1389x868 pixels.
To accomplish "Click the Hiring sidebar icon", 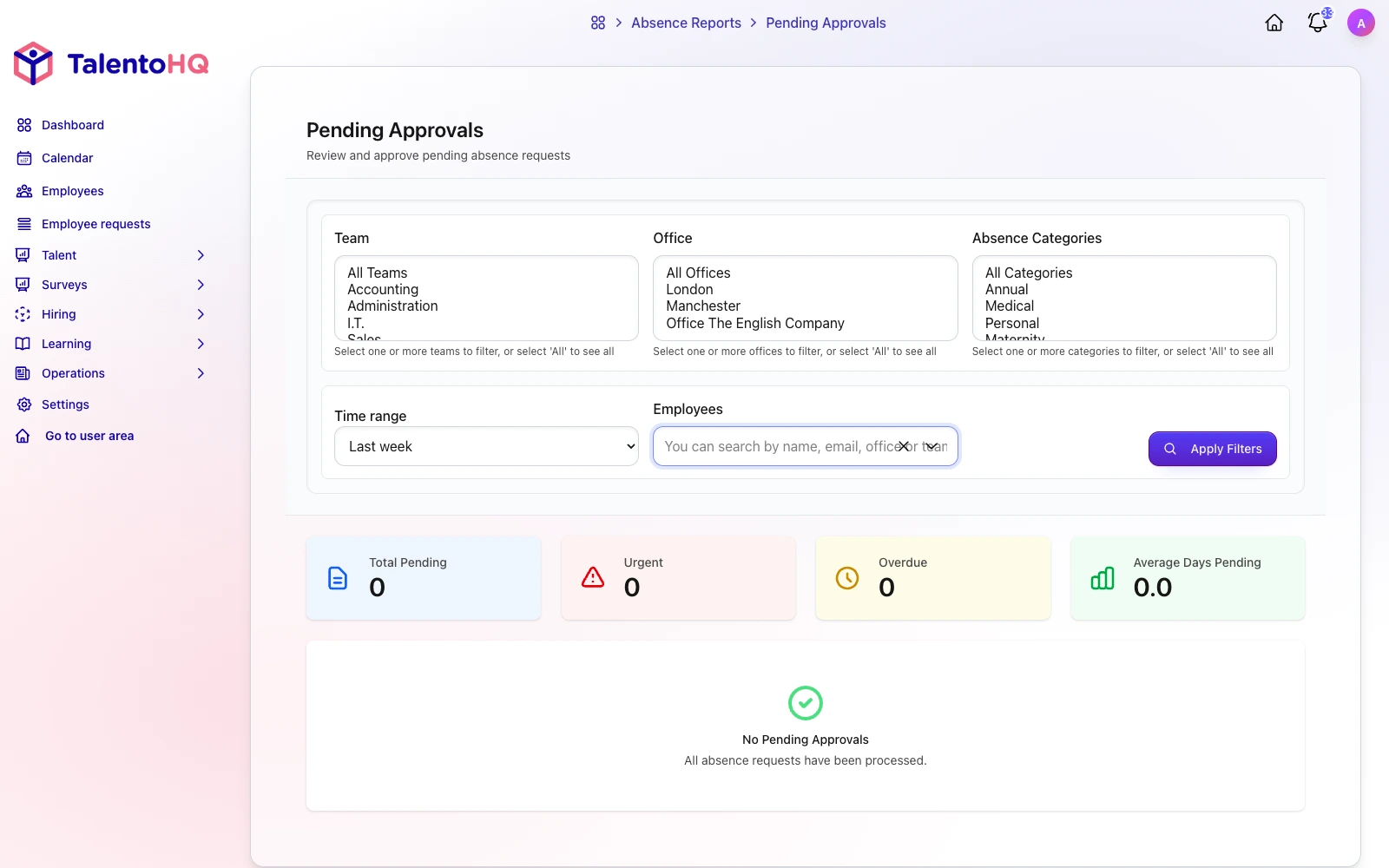I will click(23, 314).
